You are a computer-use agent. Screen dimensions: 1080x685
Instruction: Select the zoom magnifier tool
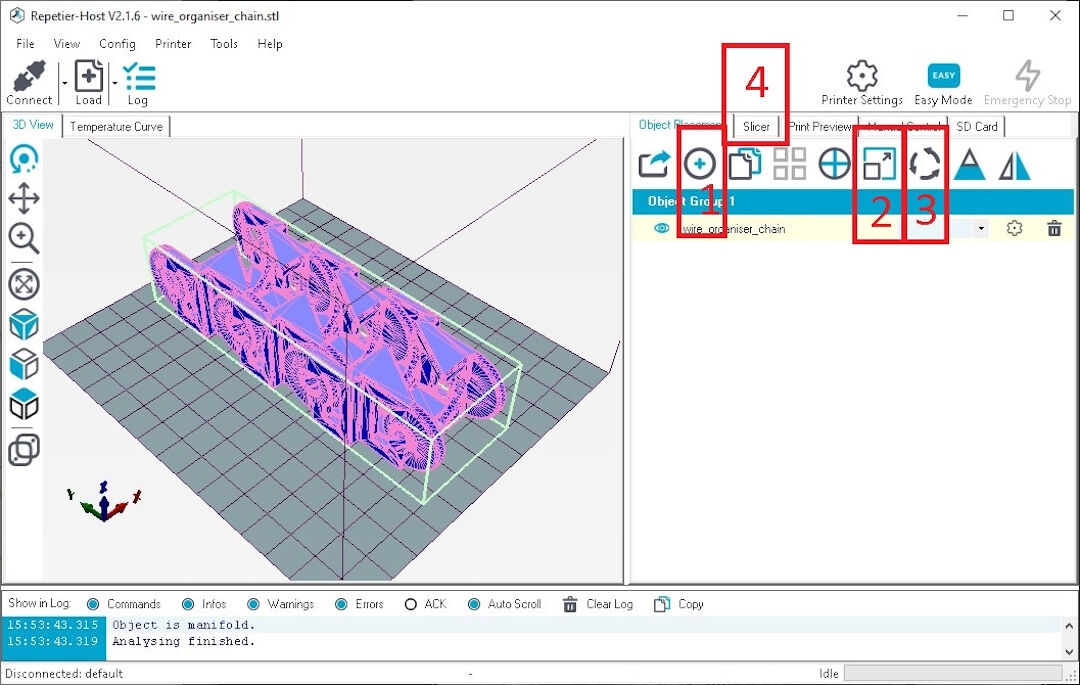[24, 238]
